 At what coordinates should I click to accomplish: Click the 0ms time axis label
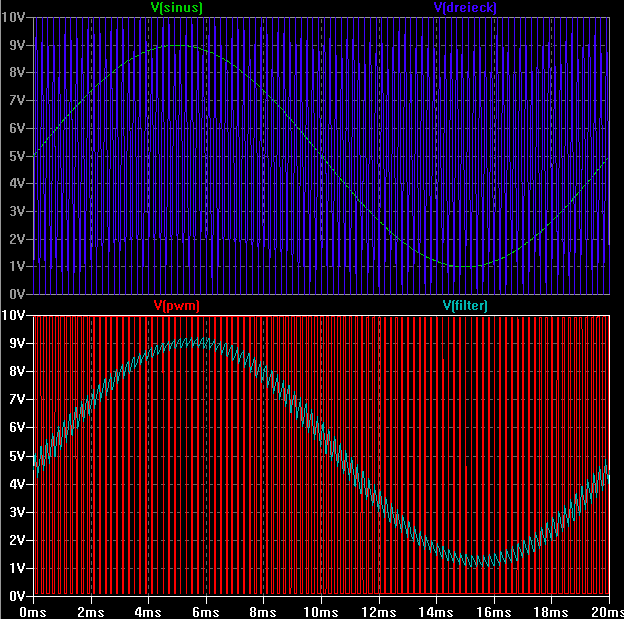point(33,612)
